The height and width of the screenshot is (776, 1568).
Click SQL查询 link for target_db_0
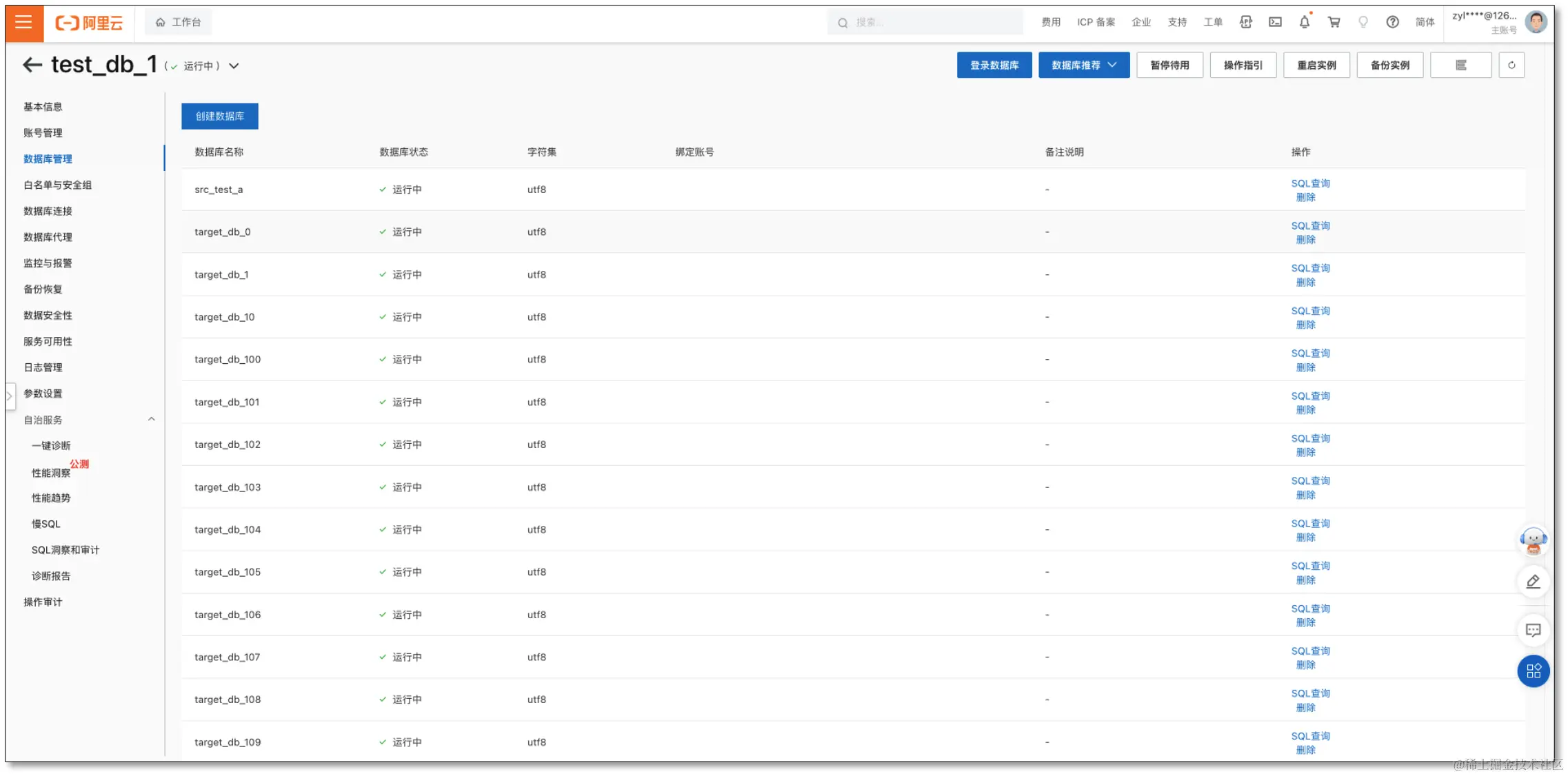[1310, 225]
